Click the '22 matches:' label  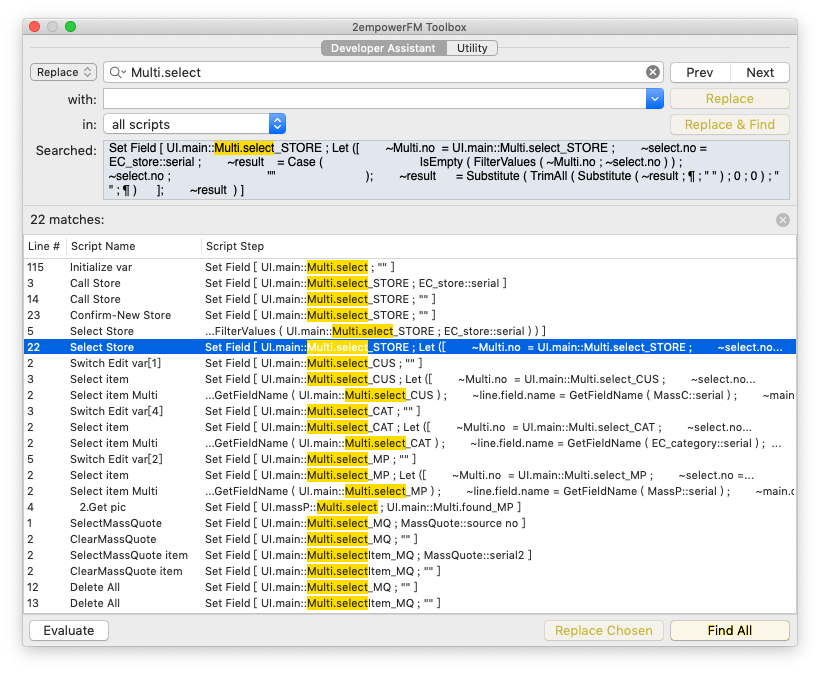click(x=67, y=220)
